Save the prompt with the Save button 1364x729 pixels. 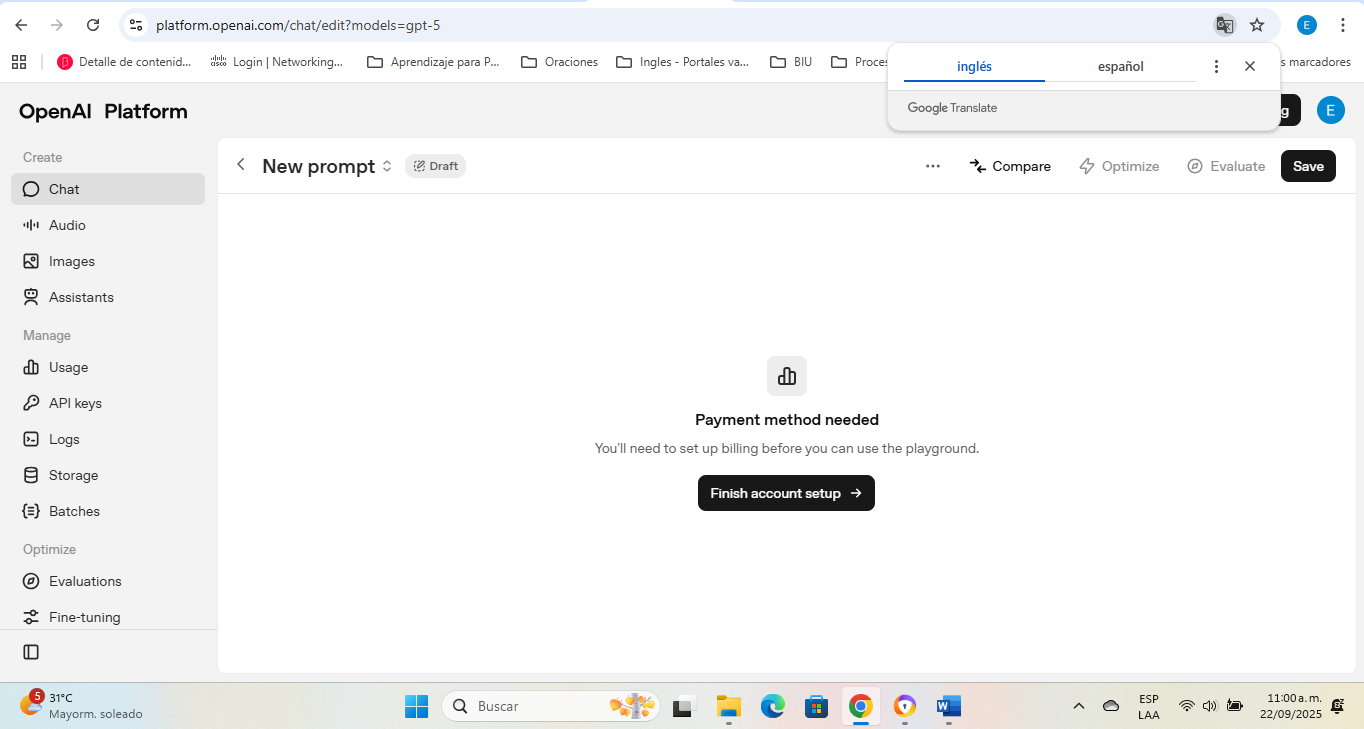(1308, 166)
